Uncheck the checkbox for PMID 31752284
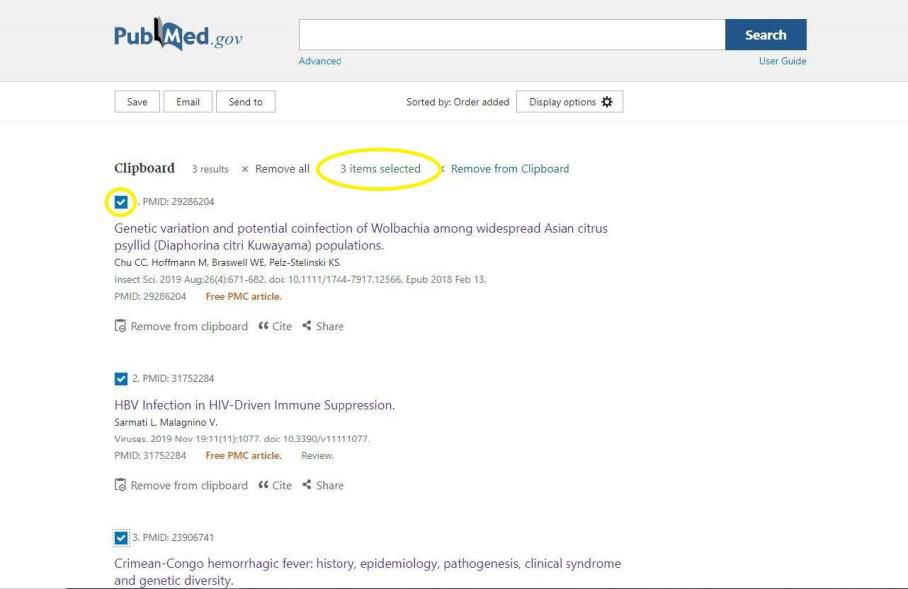 pos(121,379)
